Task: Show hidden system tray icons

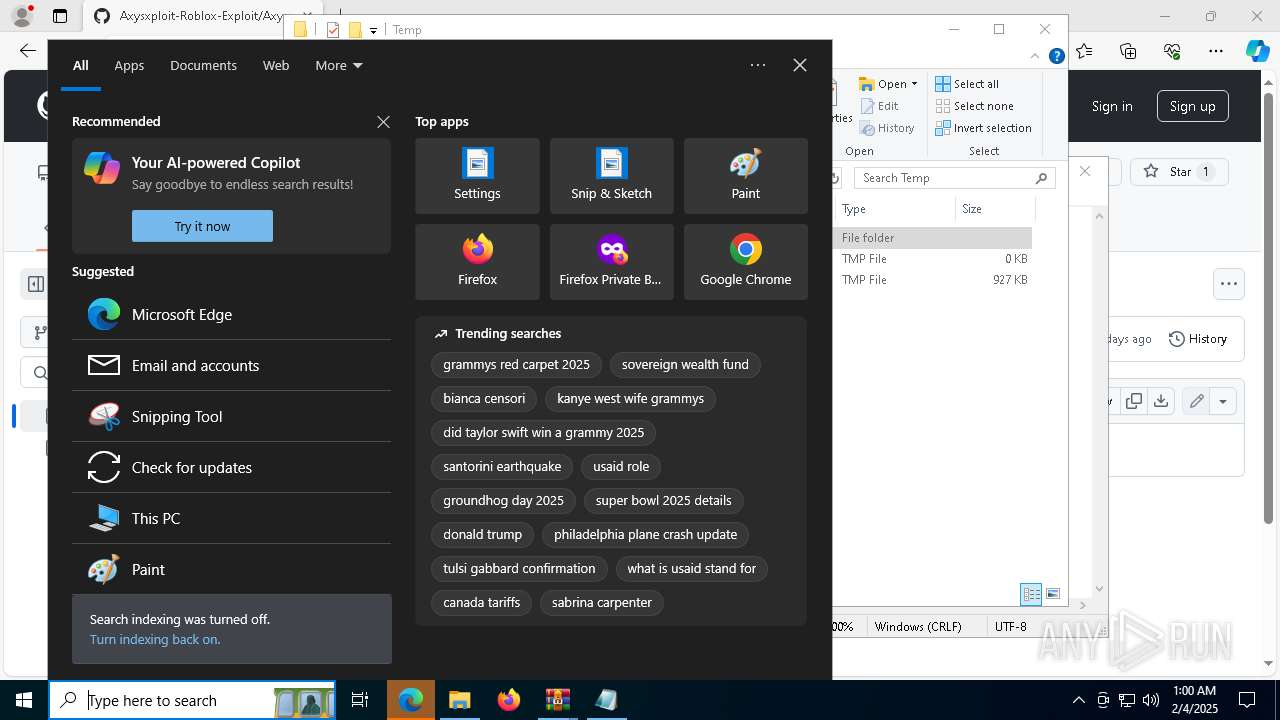Action: (x=1078, y=700)
